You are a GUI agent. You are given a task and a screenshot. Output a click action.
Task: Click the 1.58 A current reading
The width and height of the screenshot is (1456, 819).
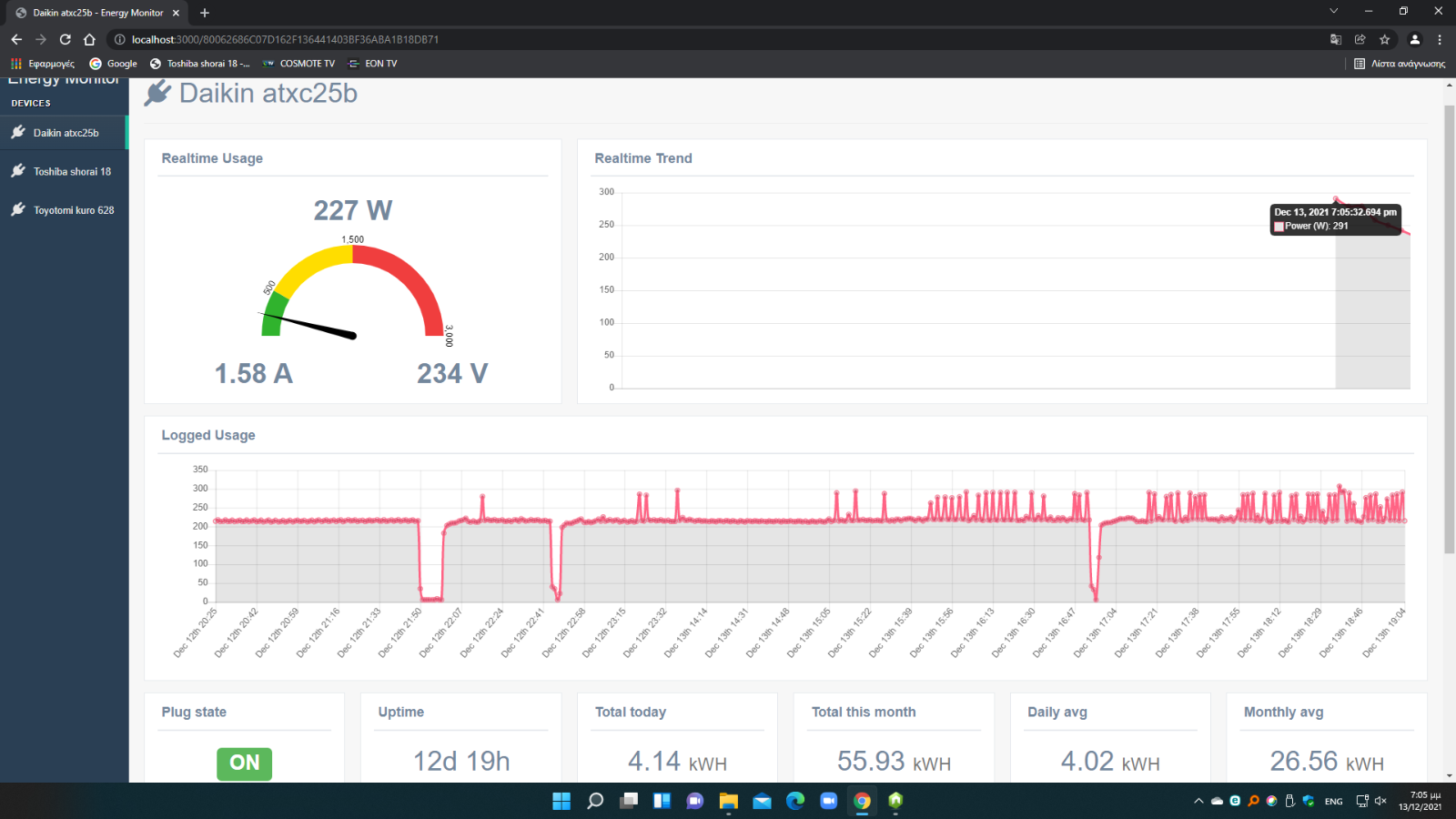point(253,373)
